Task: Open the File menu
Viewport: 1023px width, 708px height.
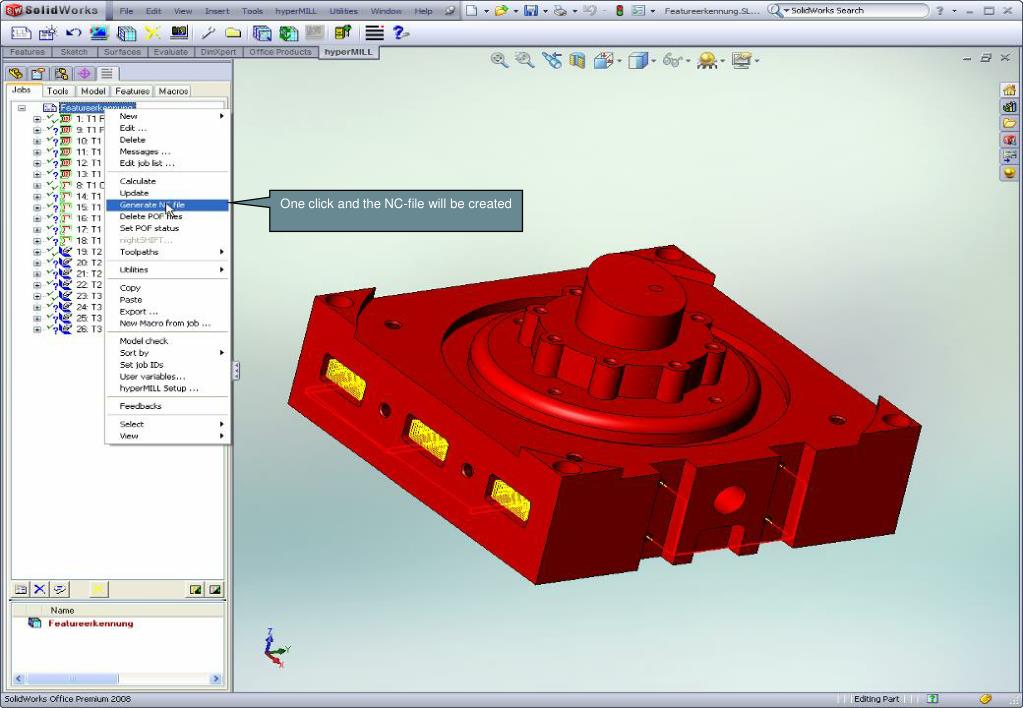Action: tap(126, 11)
